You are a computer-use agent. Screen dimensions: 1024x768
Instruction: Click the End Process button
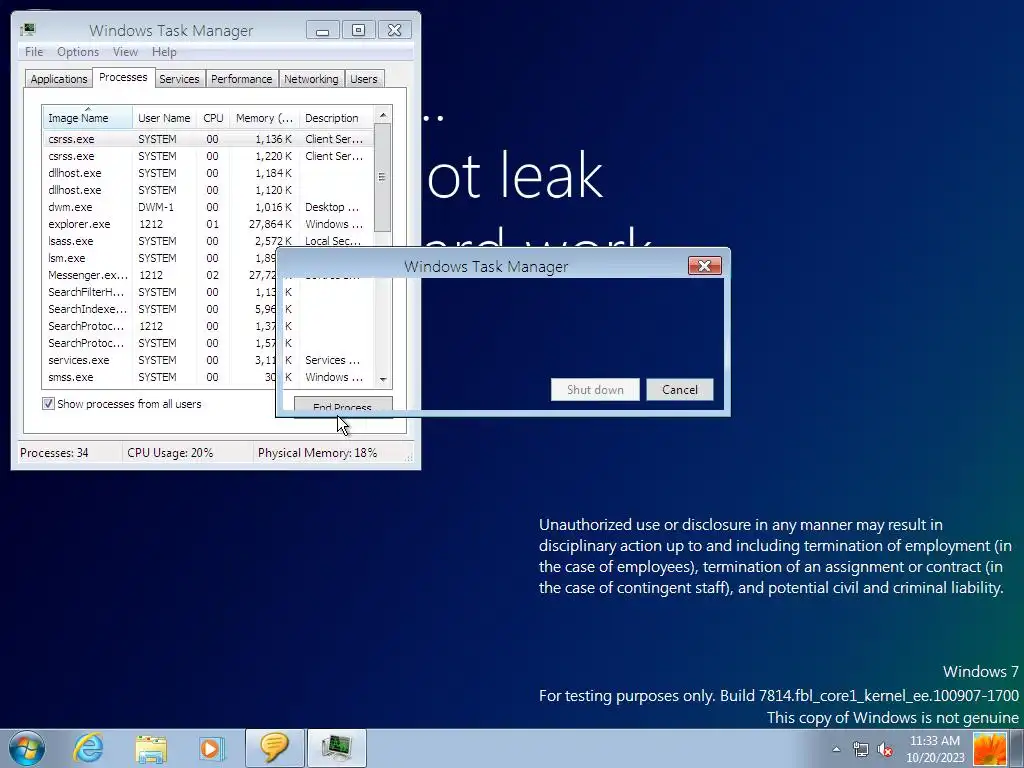tap(342, 404)
